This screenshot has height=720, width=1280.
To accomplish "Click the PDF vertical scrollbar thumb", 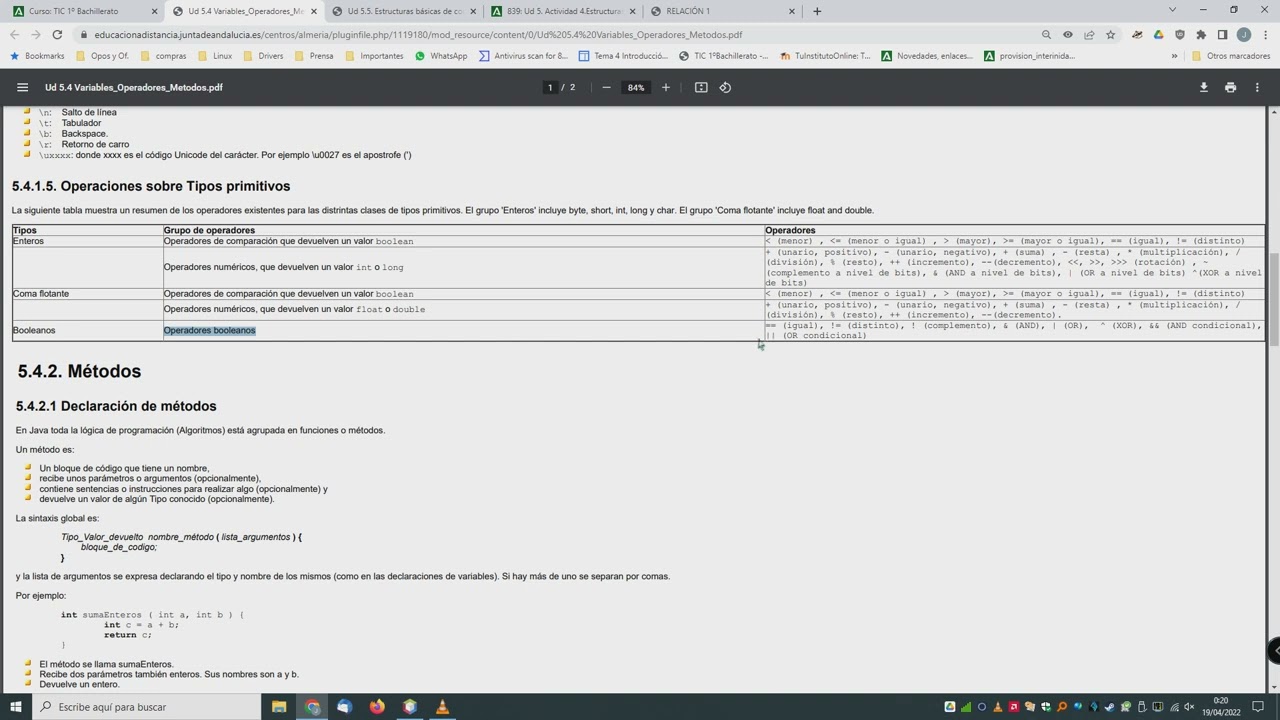I will (1274, 300).
